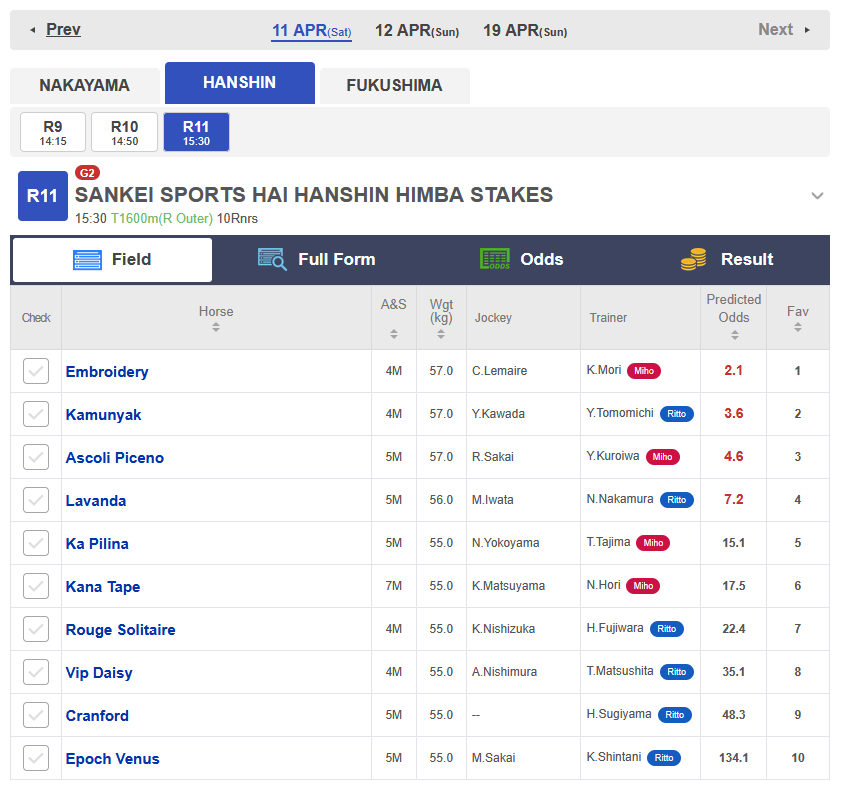
Task: Click predicted odds value 134.1
Action: [734, 758]
